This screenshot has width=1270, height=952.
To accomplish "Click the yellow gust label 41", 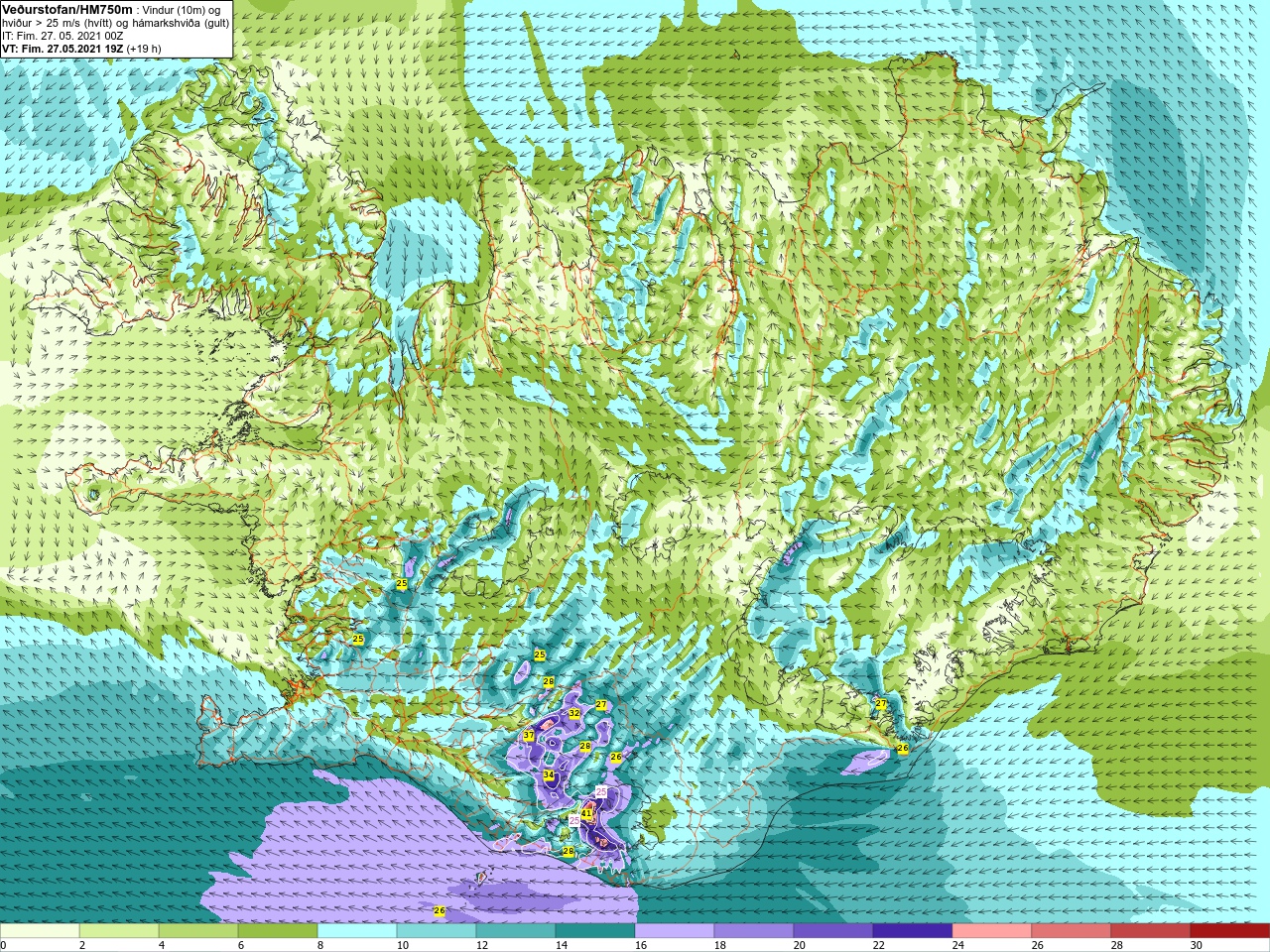I will click(587, 813).
